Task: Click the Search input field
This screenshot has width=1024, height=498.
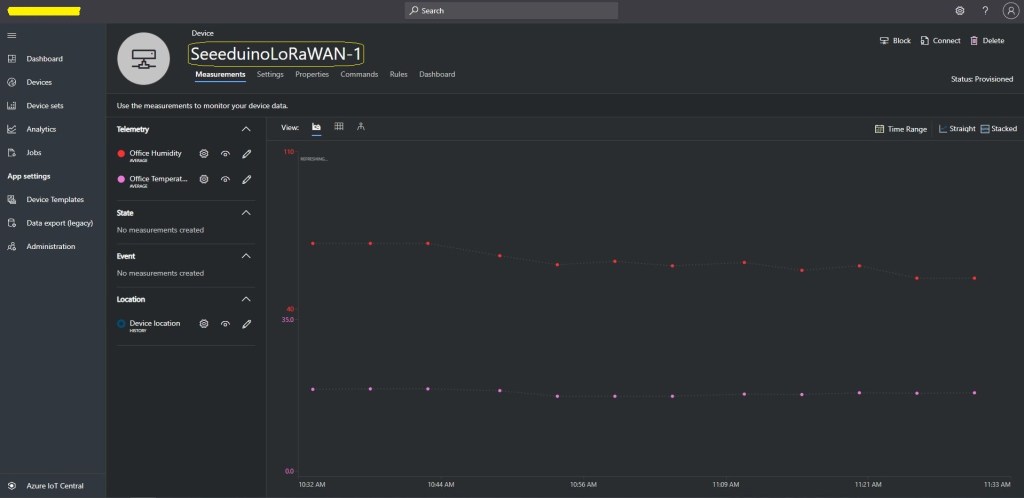Action: tap(511, 11)
